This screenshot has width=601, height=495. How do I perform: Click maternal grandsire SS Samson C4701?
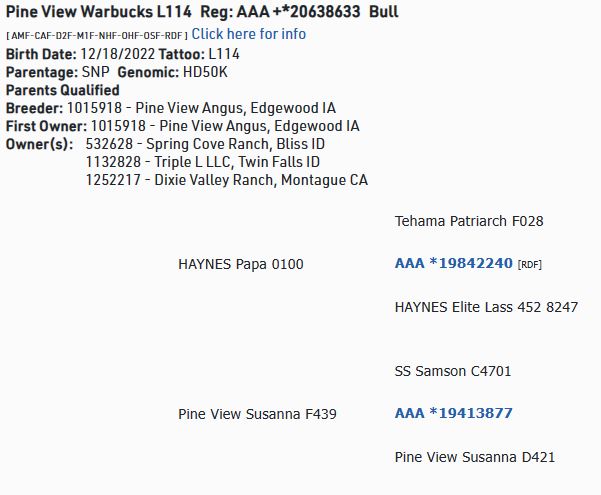453,371
